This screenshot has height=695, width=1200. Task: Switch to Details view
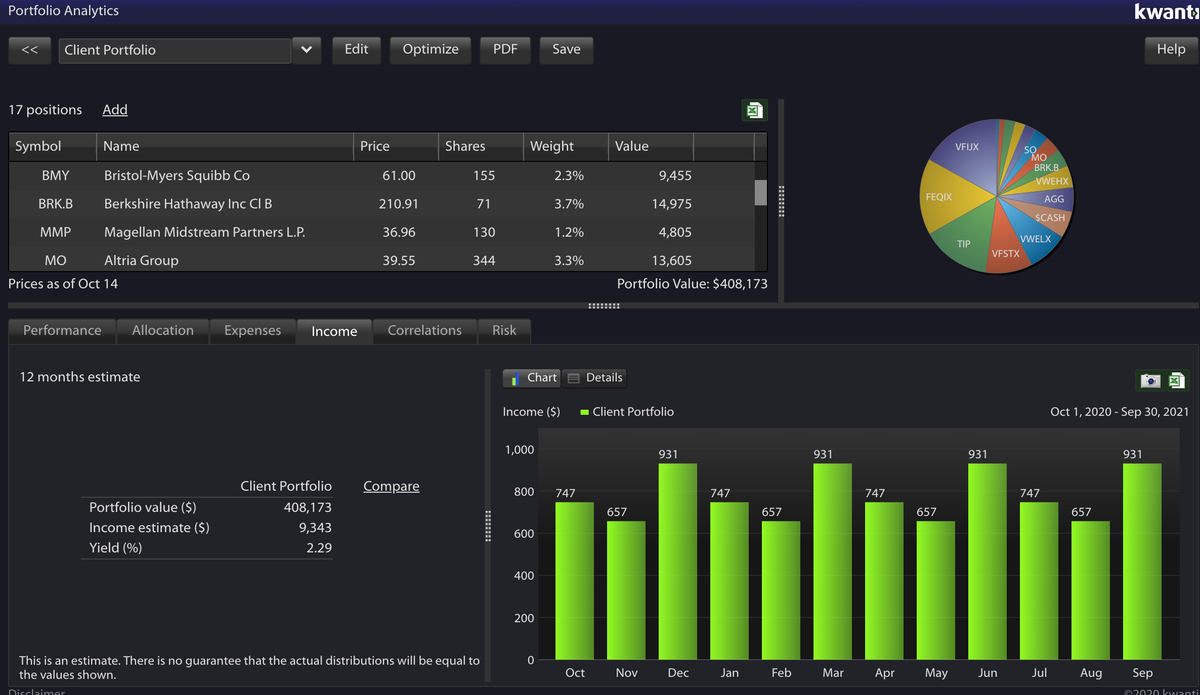click(x=594, y=378)
